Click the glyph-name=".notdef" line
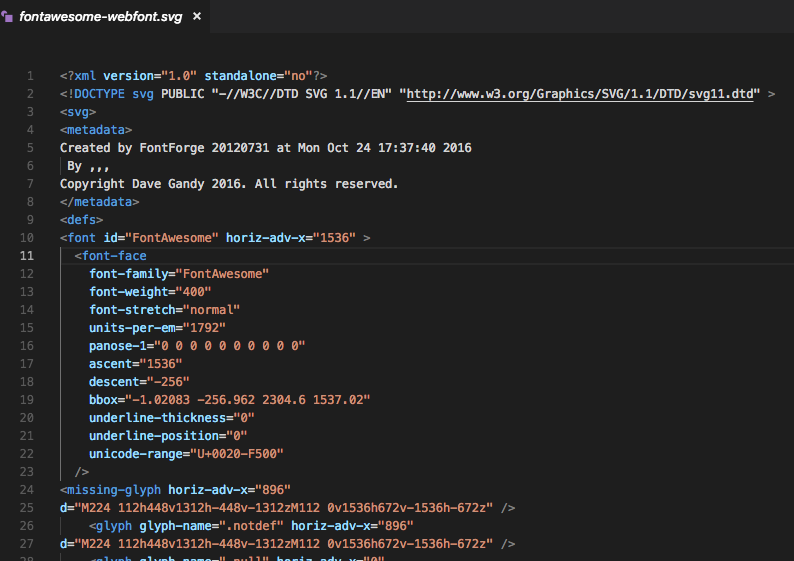The image size is (794, 561). click(250, 526)
